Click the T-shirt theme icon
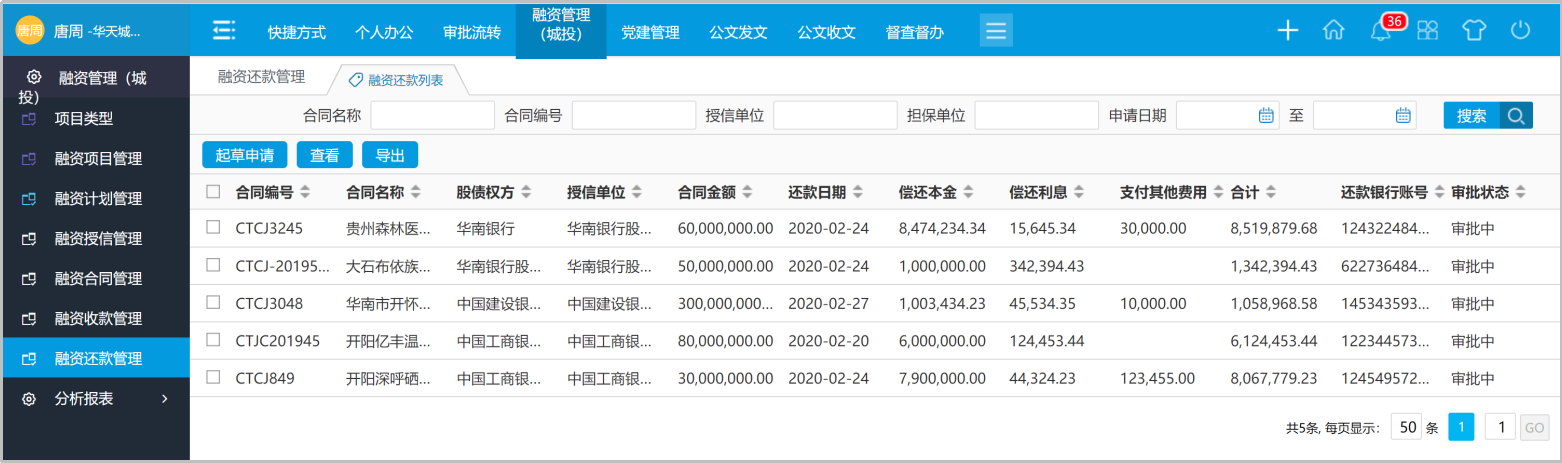Viewport: 1562px width, 463px height. click(1474, 30)
